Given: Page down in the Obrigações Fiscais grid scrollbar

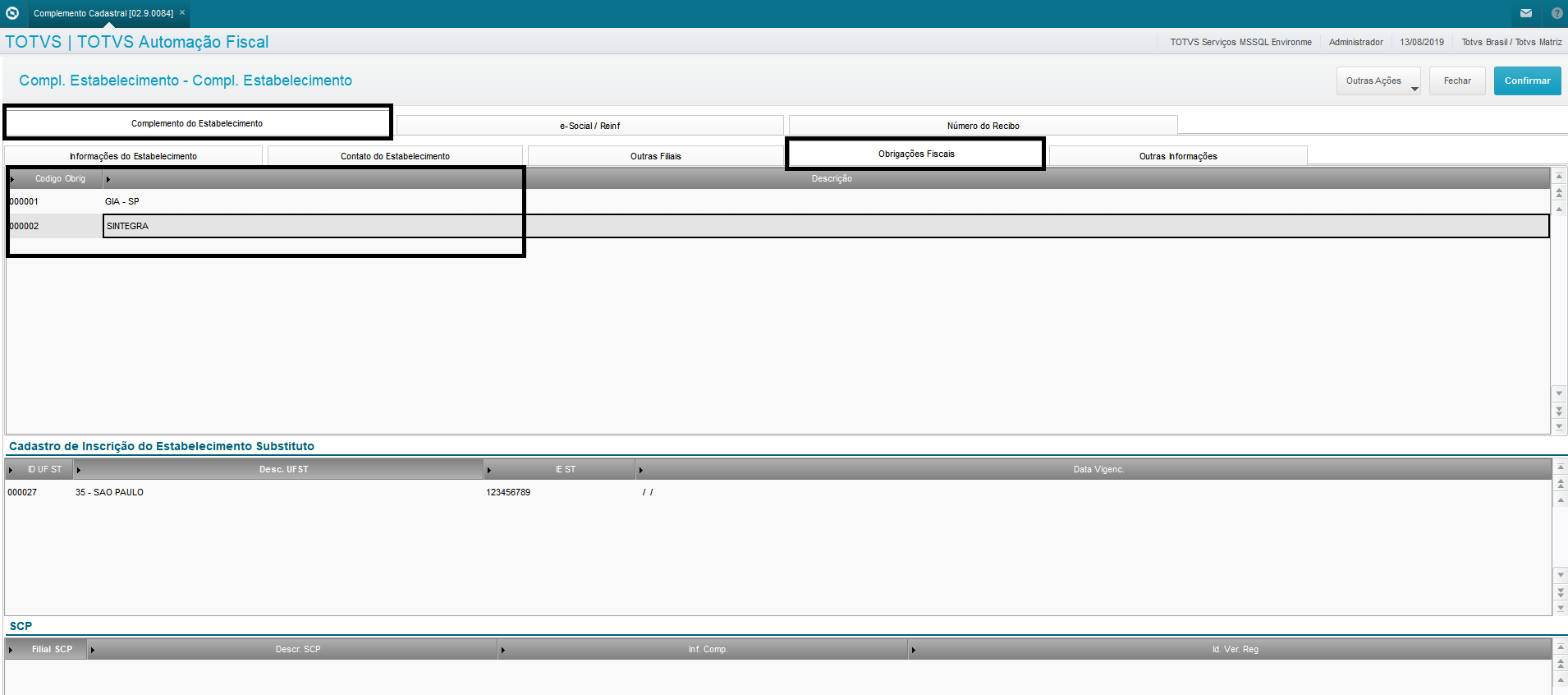Looking at the screenshot, I should point(1559,410).
